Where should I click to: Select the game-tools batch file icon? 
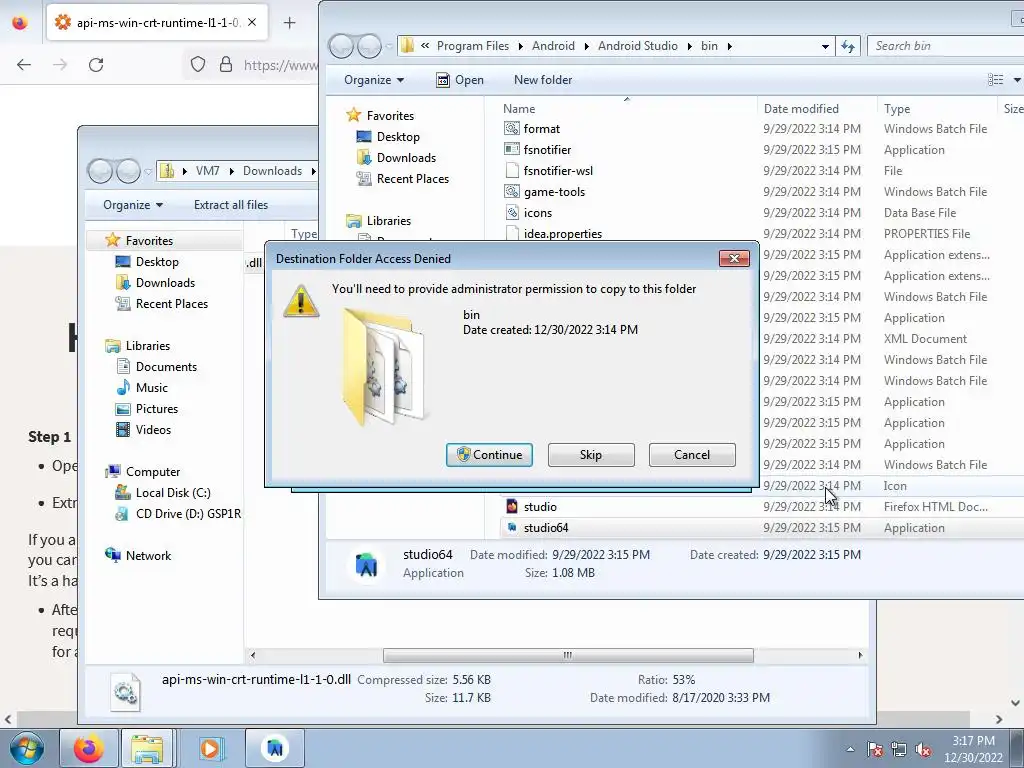point(512,191)
